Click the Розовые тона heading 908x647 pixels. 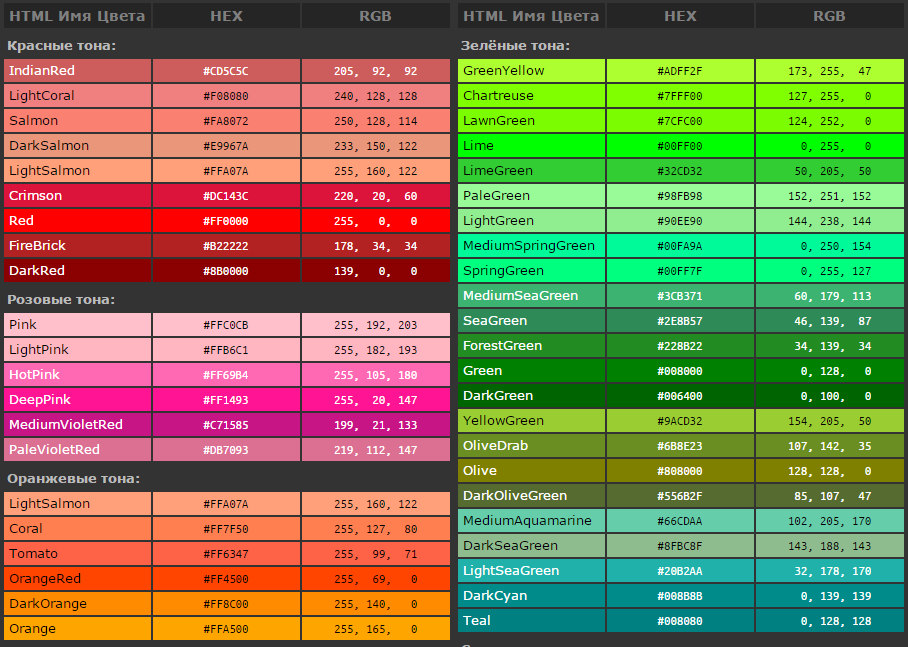[x=61, y=299]
